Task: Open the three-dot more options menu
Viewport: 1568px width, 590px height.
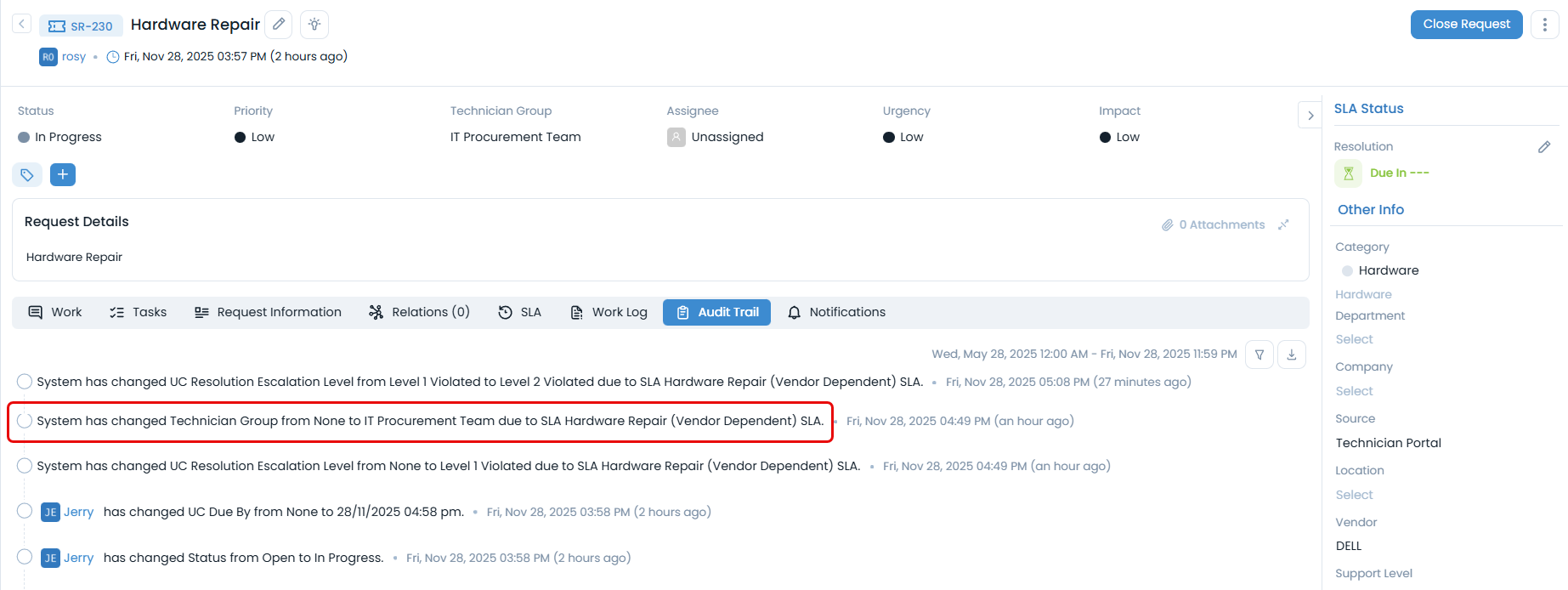Action: coord(1544,25)
